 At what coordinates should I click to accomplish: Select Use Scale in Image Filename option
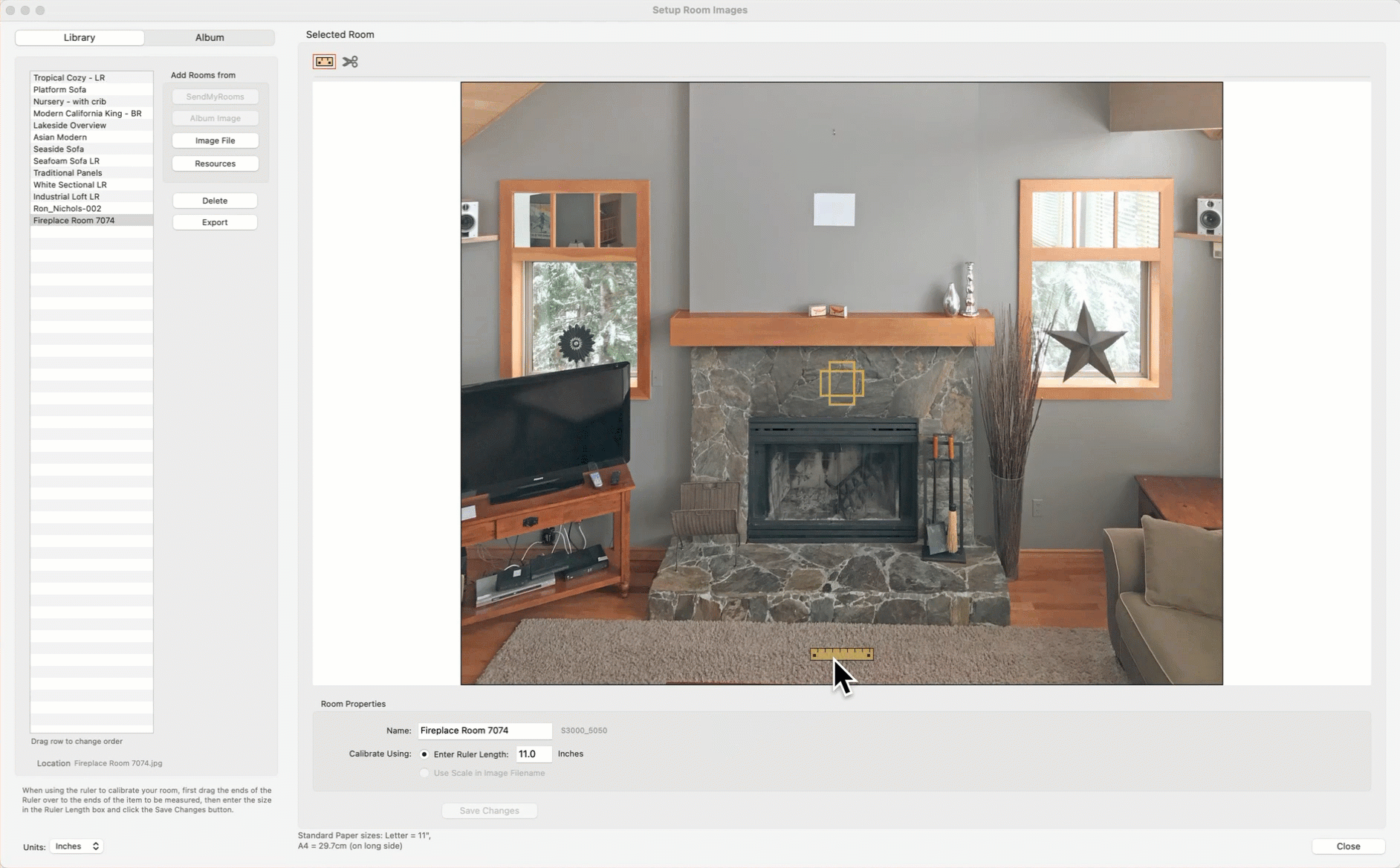[x=424, y=773]
